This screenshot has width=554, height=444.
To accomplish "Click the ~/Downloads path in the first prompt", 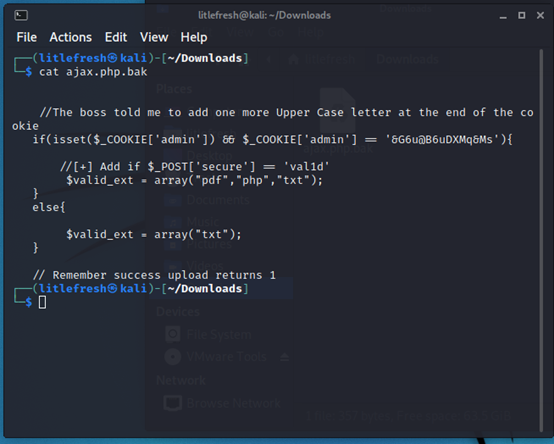I will click(x=205, y=58).
